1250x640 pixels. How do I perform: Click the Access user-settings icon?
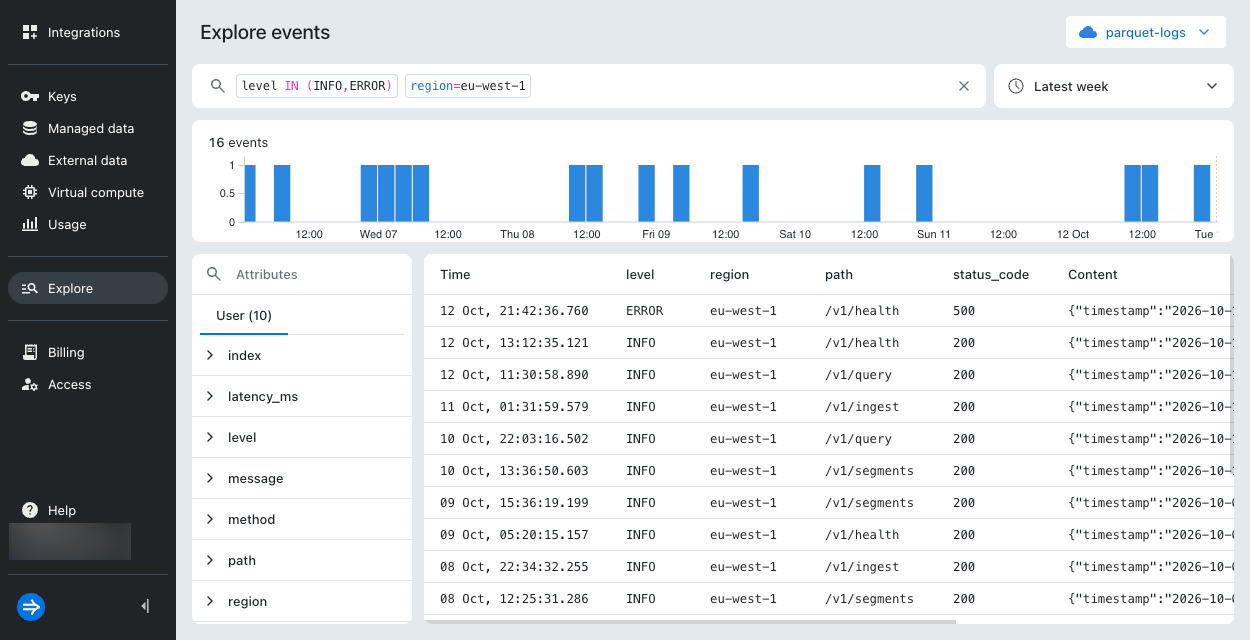(x=30, y=384)
